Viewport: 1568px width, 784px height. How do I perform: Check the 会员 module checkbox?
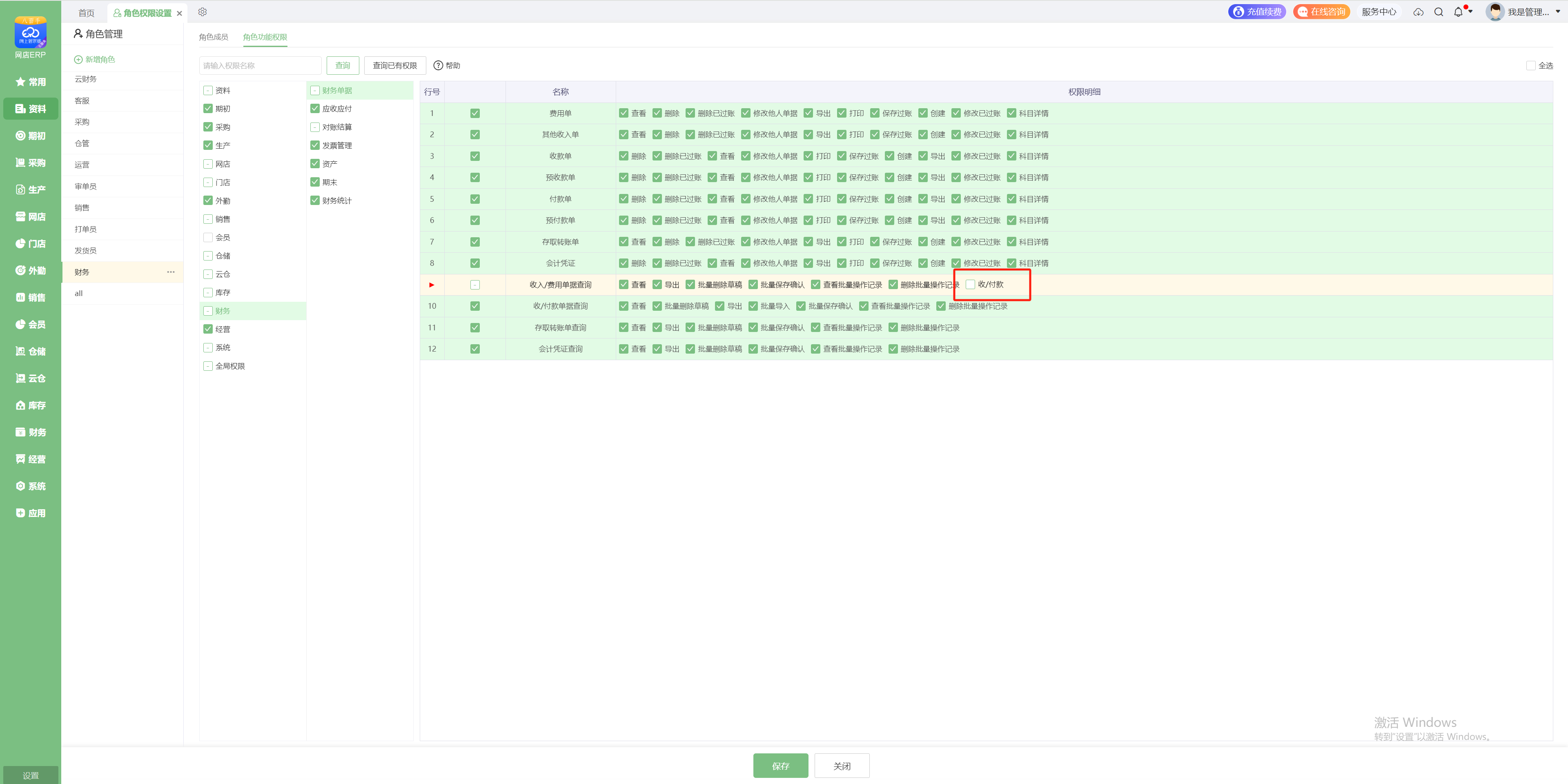[208, 237]
